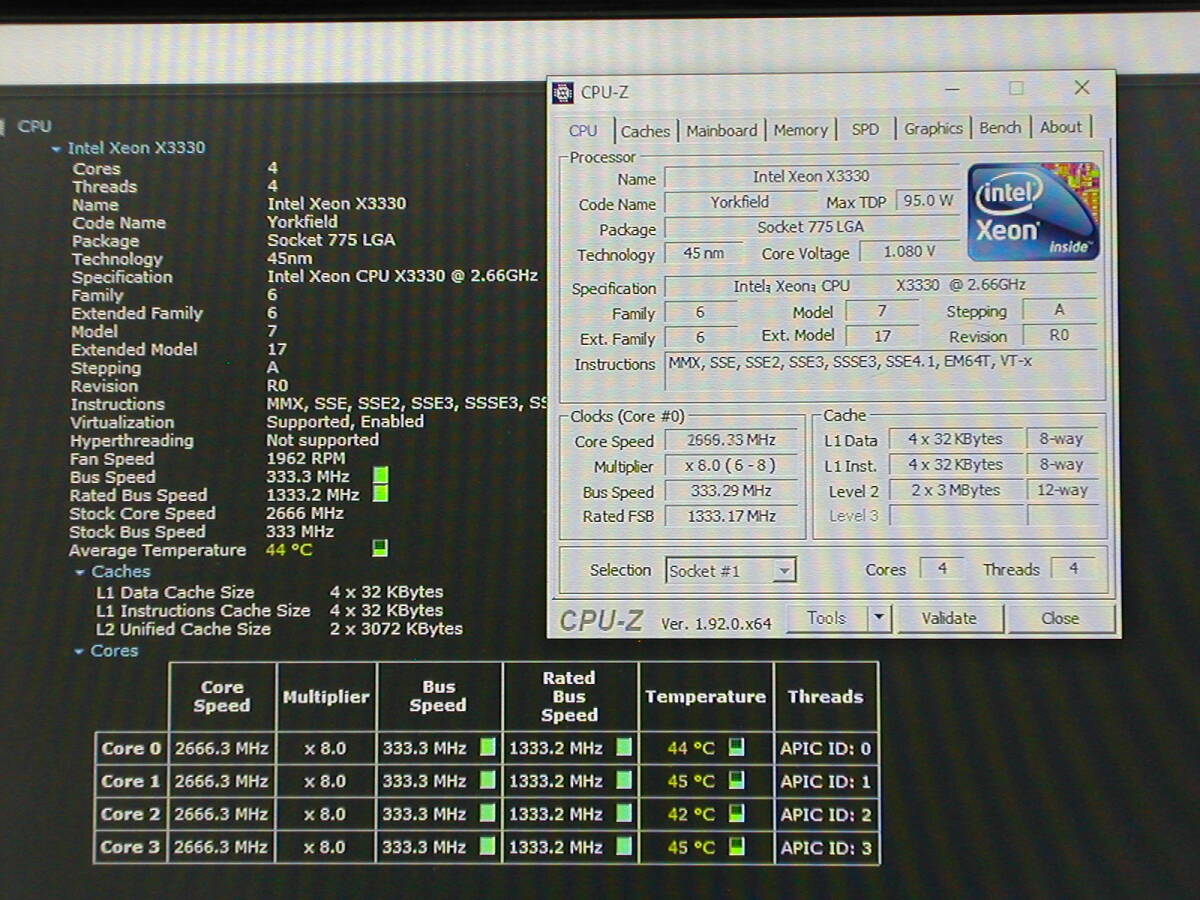Click the green indicator beside Bus Speed 333.3 MHz

click(380, 476)
